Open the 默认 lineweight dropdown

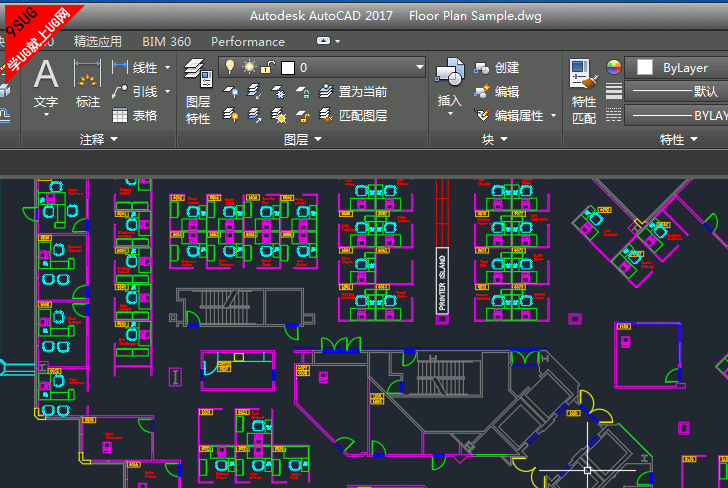pos(676,91)
